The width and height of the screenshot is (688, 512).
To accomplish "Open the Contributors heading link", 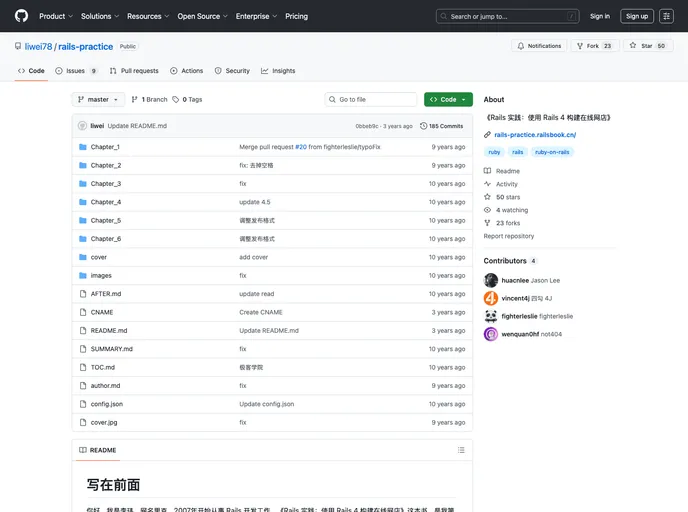I will 510,261.
